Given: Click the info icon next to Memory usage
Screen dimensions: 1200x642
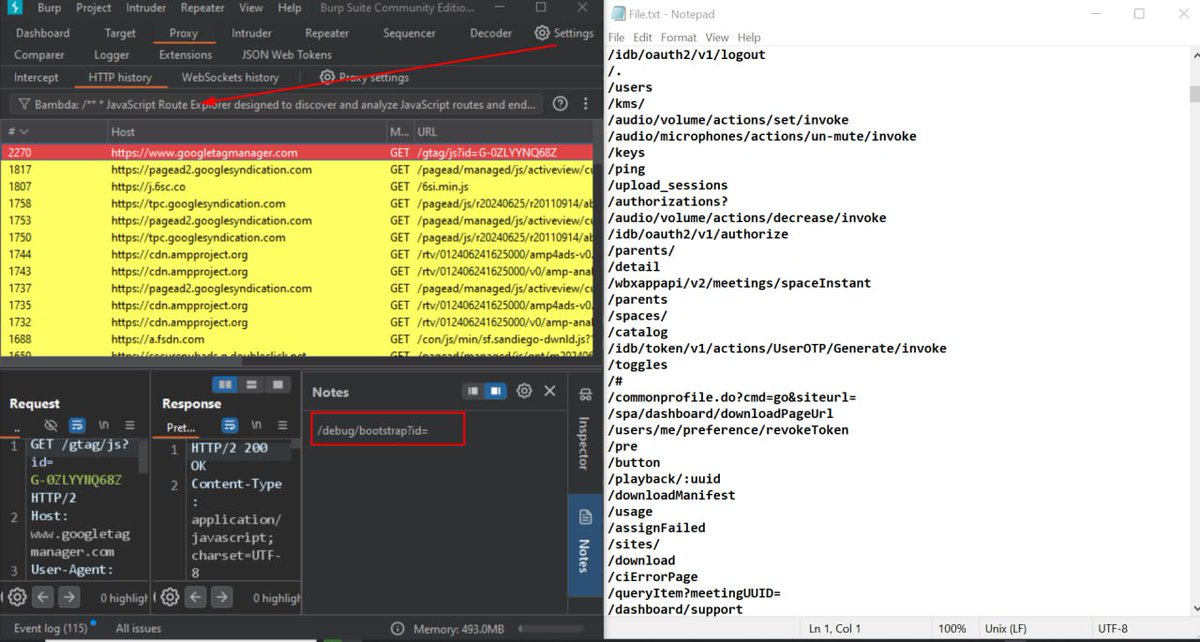Looking at the screenshot, I should 398,628.
